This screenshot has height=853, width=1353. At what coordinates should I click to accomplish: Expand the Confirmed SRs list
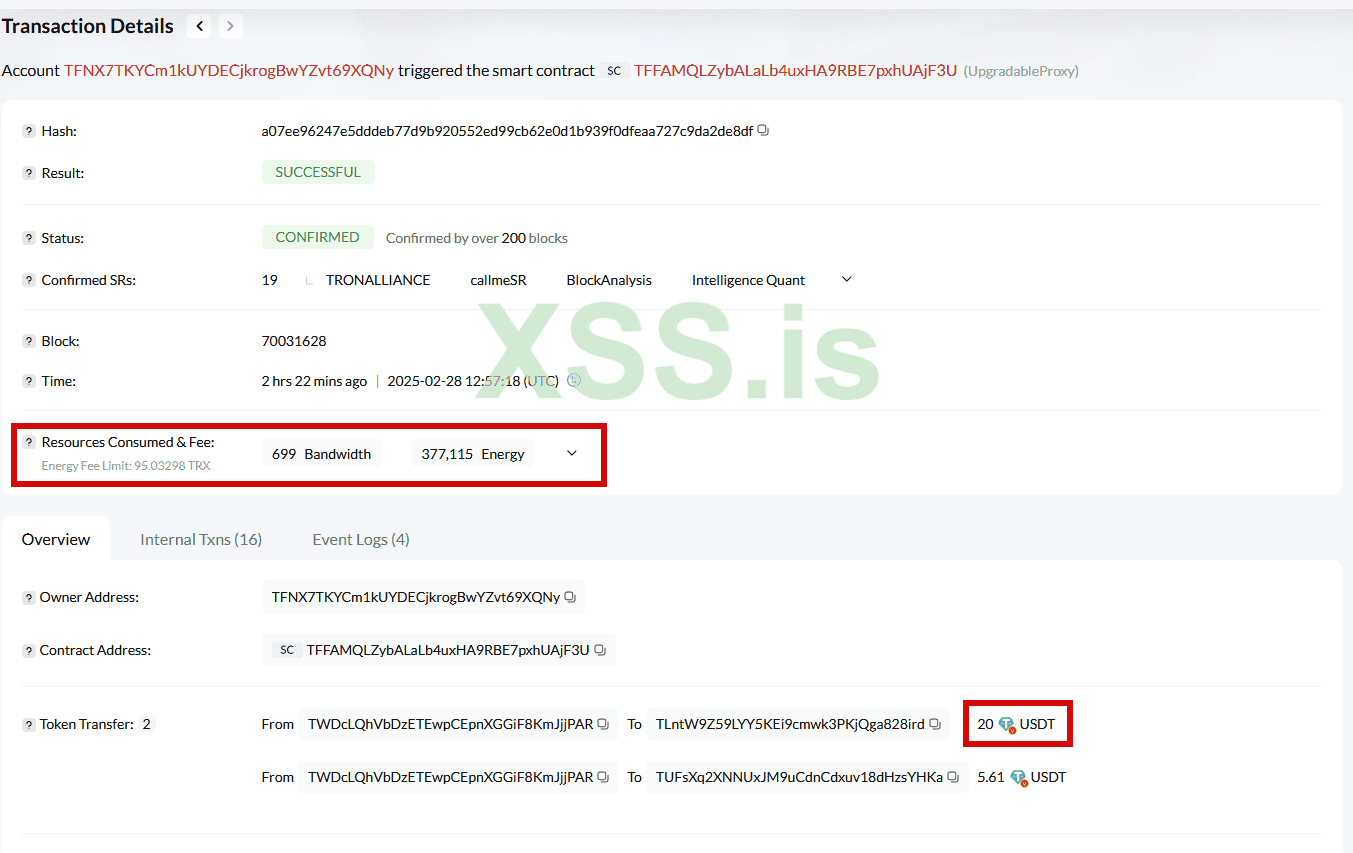pos(847,279)
